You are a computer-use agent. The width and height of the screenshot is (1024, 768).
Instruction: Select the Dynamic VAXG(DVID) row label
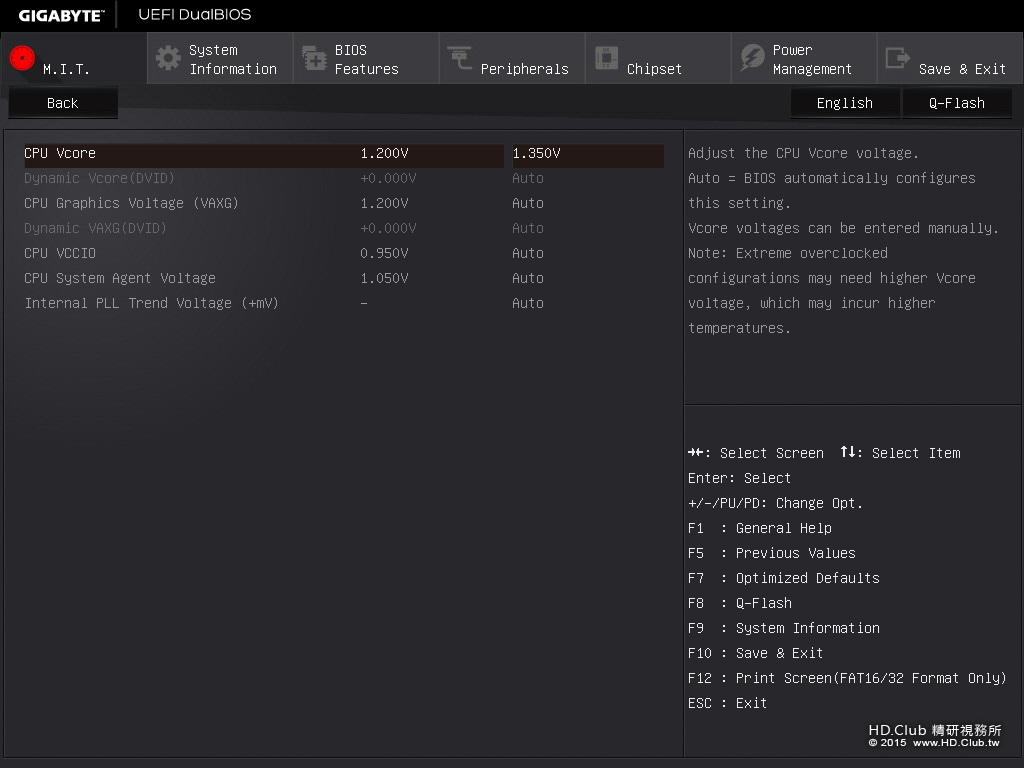tap(95, 228)
